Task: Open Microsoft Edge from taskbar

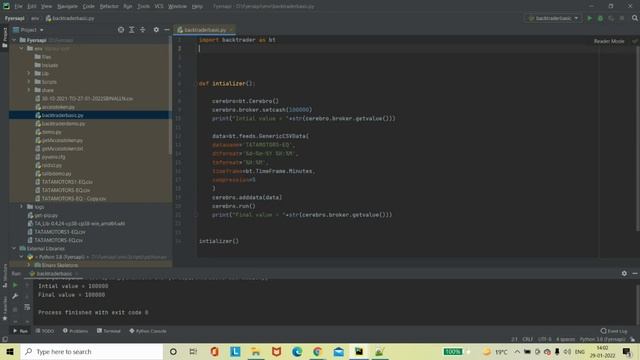Action: coord(297,351)
